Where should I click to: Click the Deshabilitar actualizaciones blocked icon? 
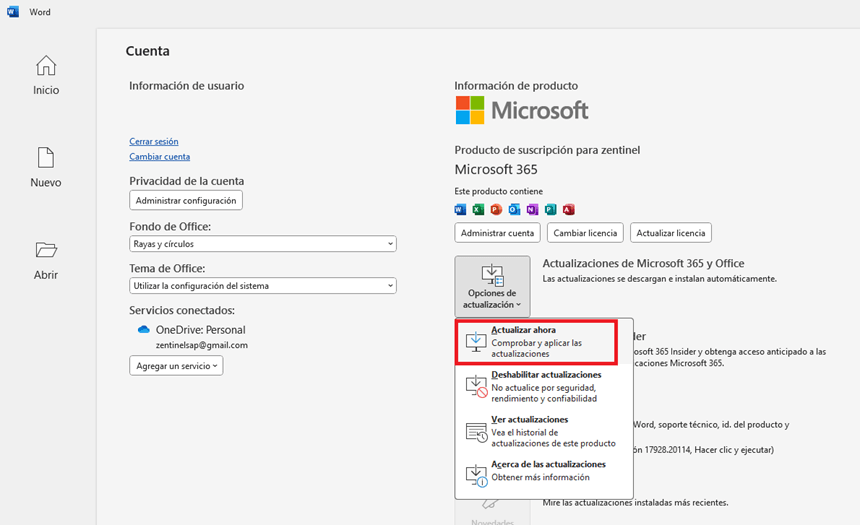[x=476, y=386]
